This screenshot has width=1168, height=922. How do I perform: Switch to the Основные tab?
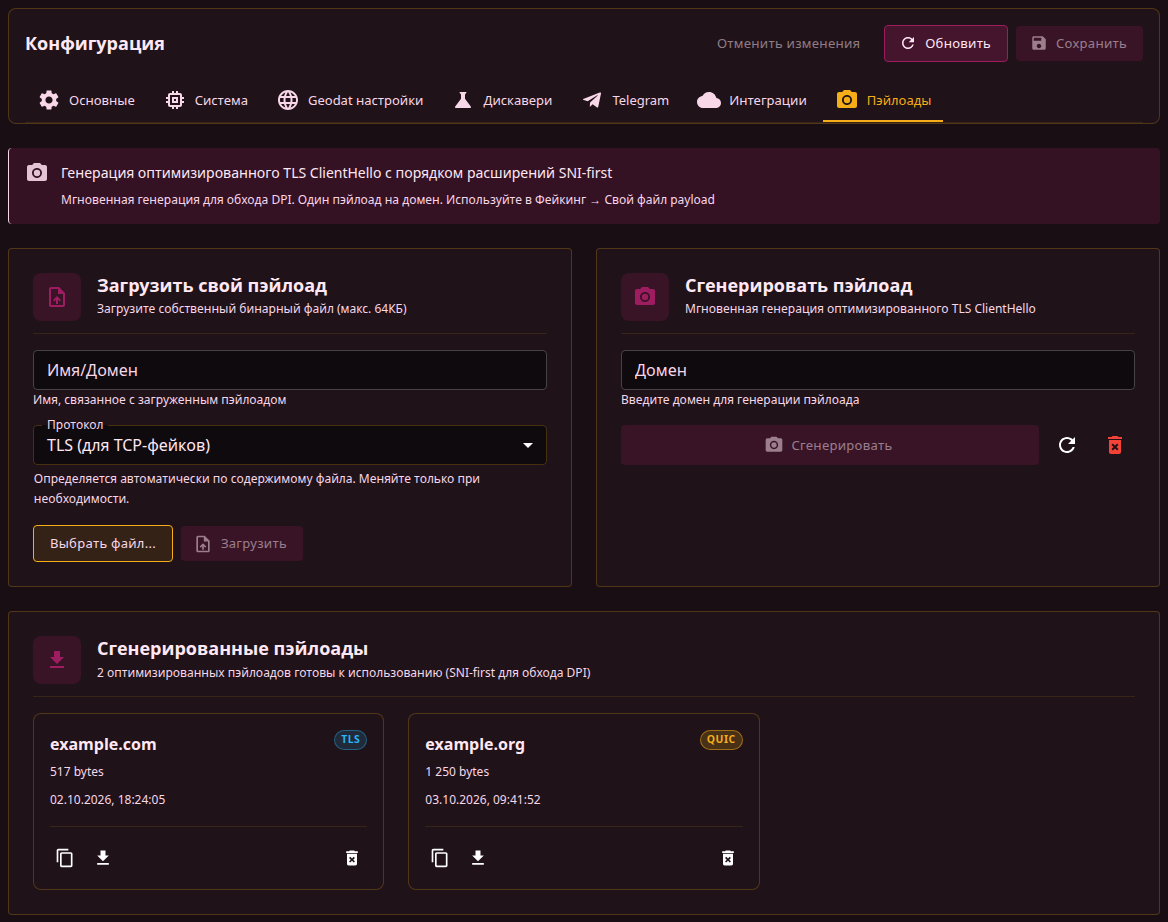tap(87, 101)
